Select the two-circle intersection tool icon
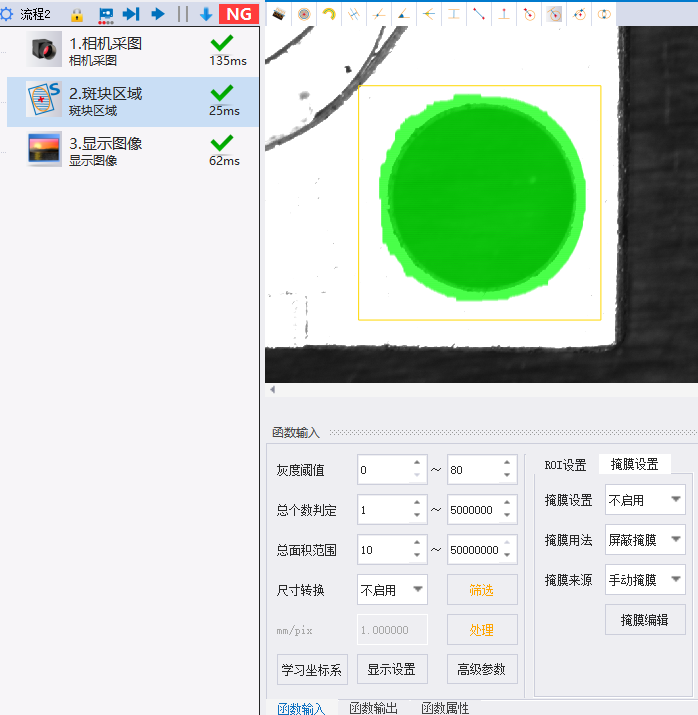698x715 pixels. pyautogui.click(x=604, y=14)
